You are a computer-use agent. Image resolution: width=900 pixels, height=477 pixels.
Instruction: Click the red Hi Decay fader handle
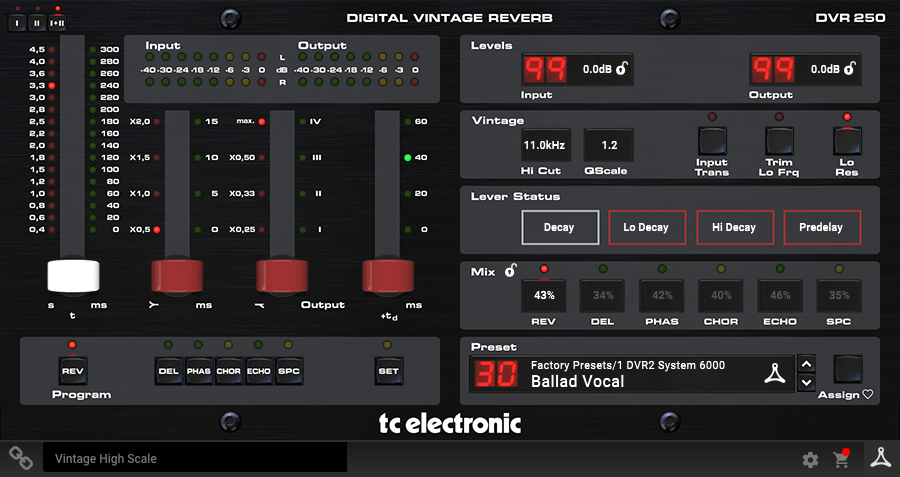coord(282,276)
